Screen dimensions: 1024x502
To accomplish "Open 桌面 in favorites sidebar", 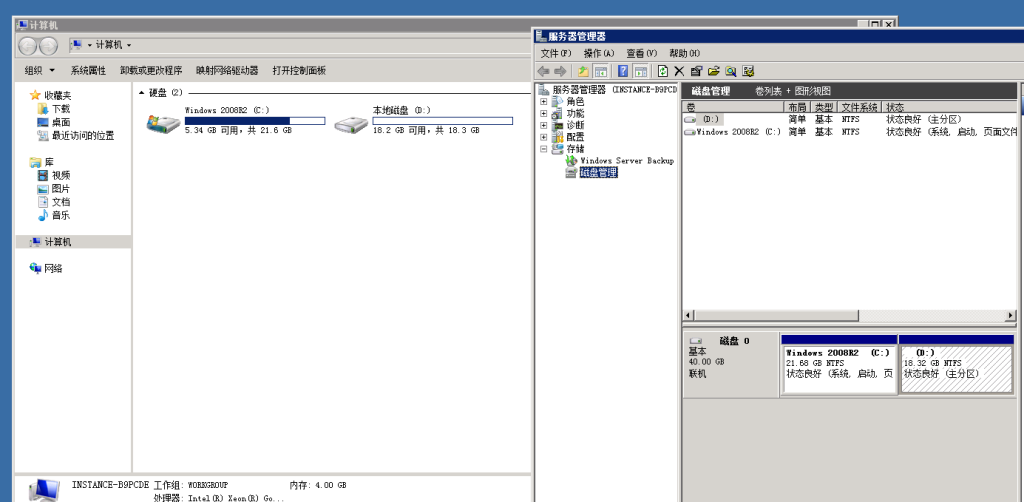I will 61,122.
